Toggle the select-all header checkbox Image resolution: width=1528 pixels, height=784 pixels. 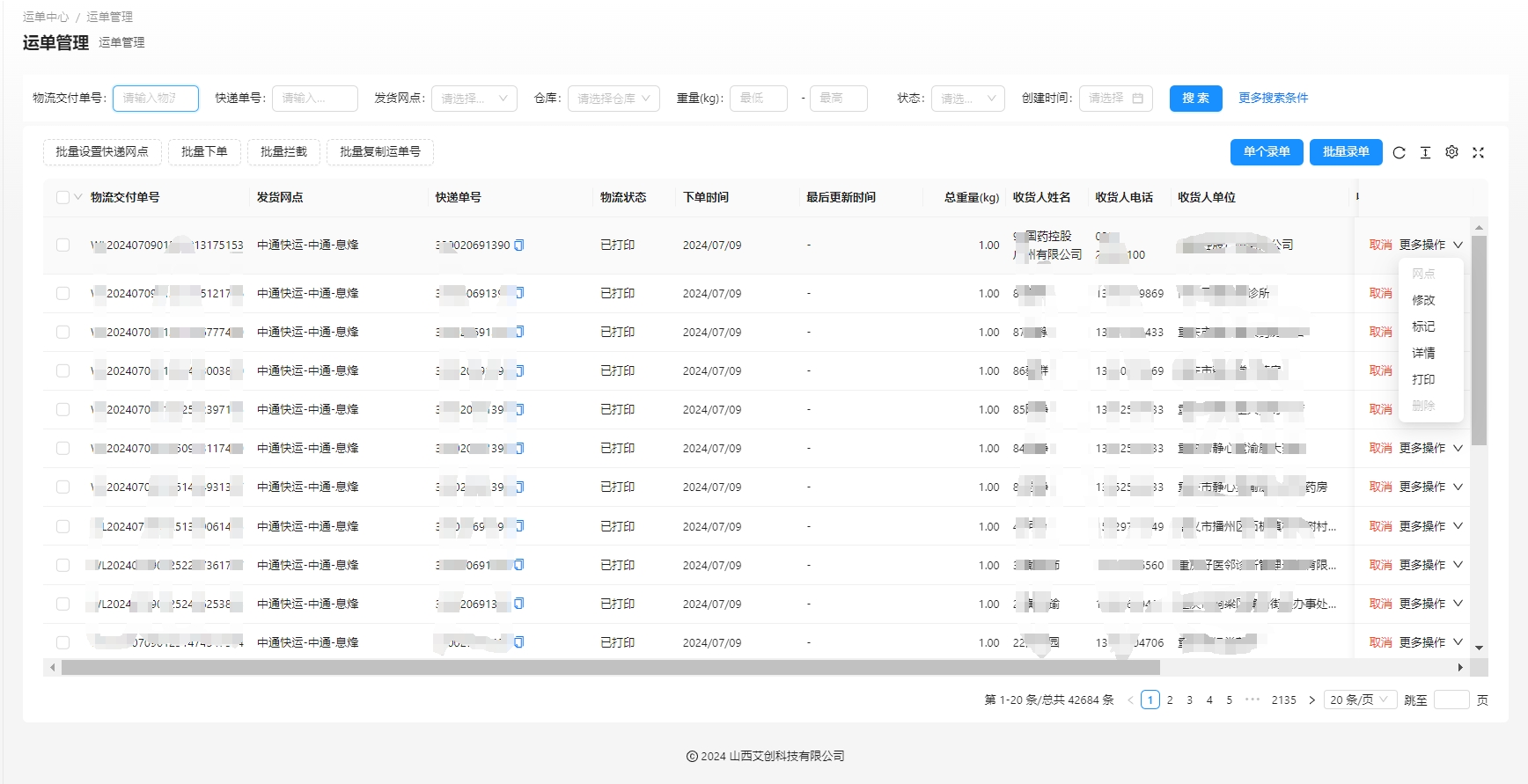pyautogui.click(x=62, y=197)
